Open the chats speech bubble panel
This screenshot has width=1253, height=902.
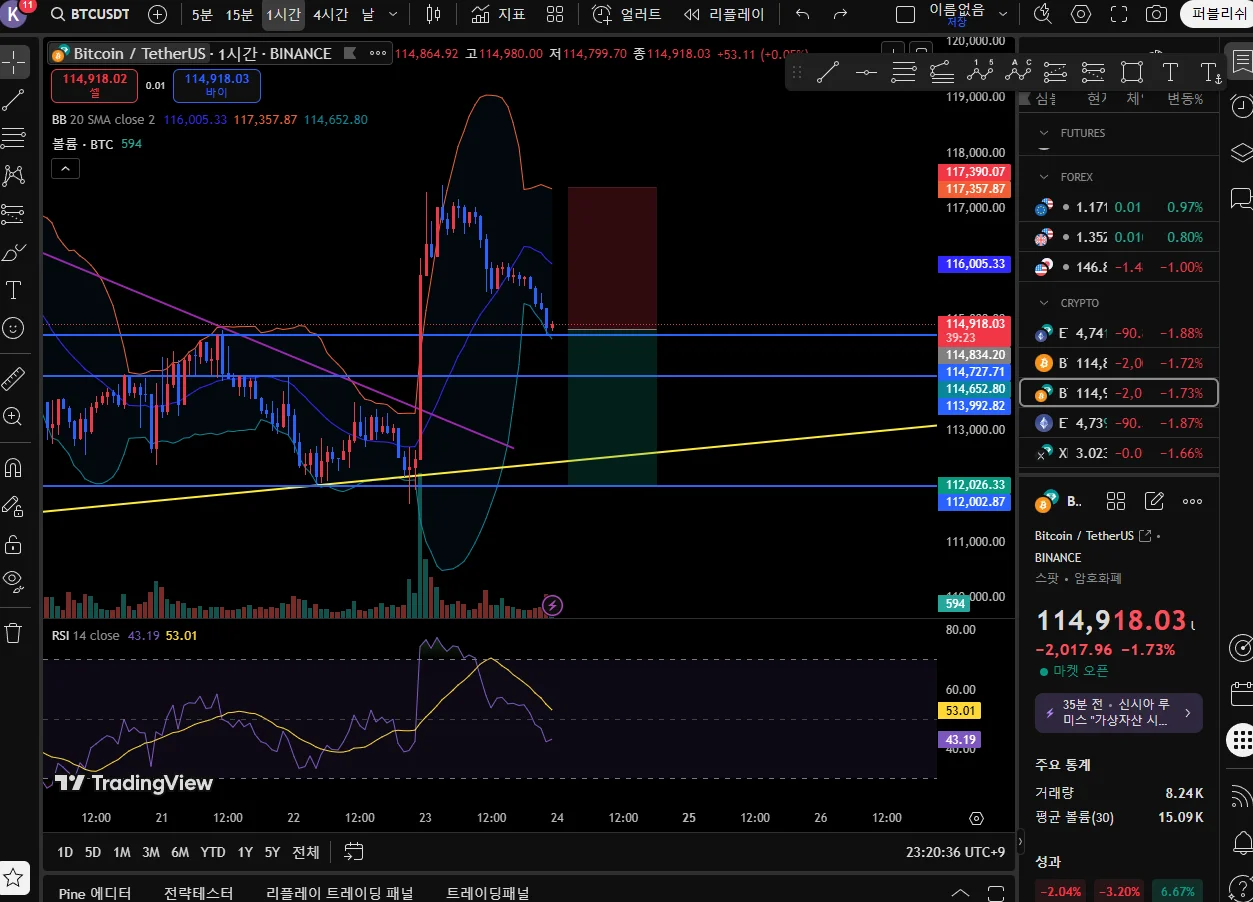[1240, 198]
